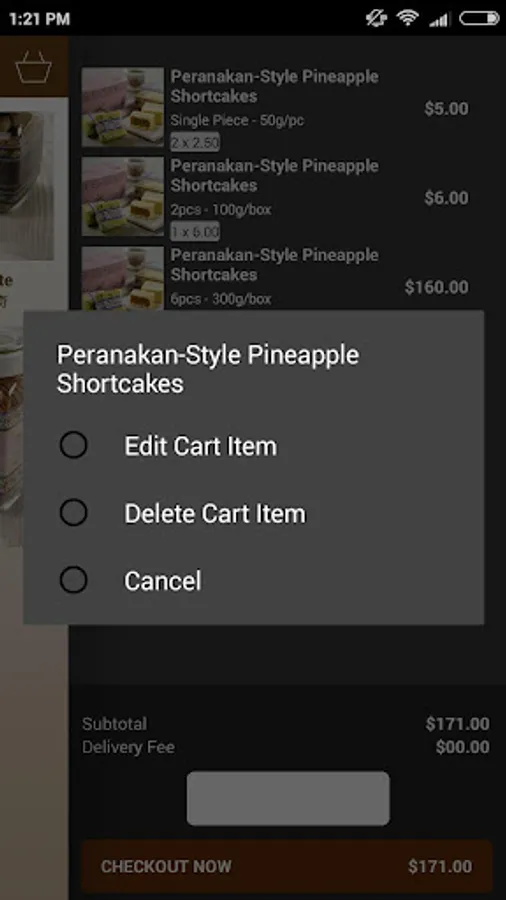The height and width of the screenshot is (900, 506).
Task: Tap the muted notification icon
Action: coord(376,18)
